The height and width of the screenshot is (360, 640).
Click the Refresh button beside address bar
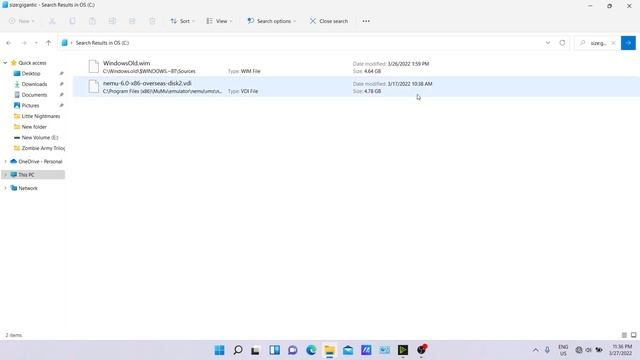pos(562,43)
